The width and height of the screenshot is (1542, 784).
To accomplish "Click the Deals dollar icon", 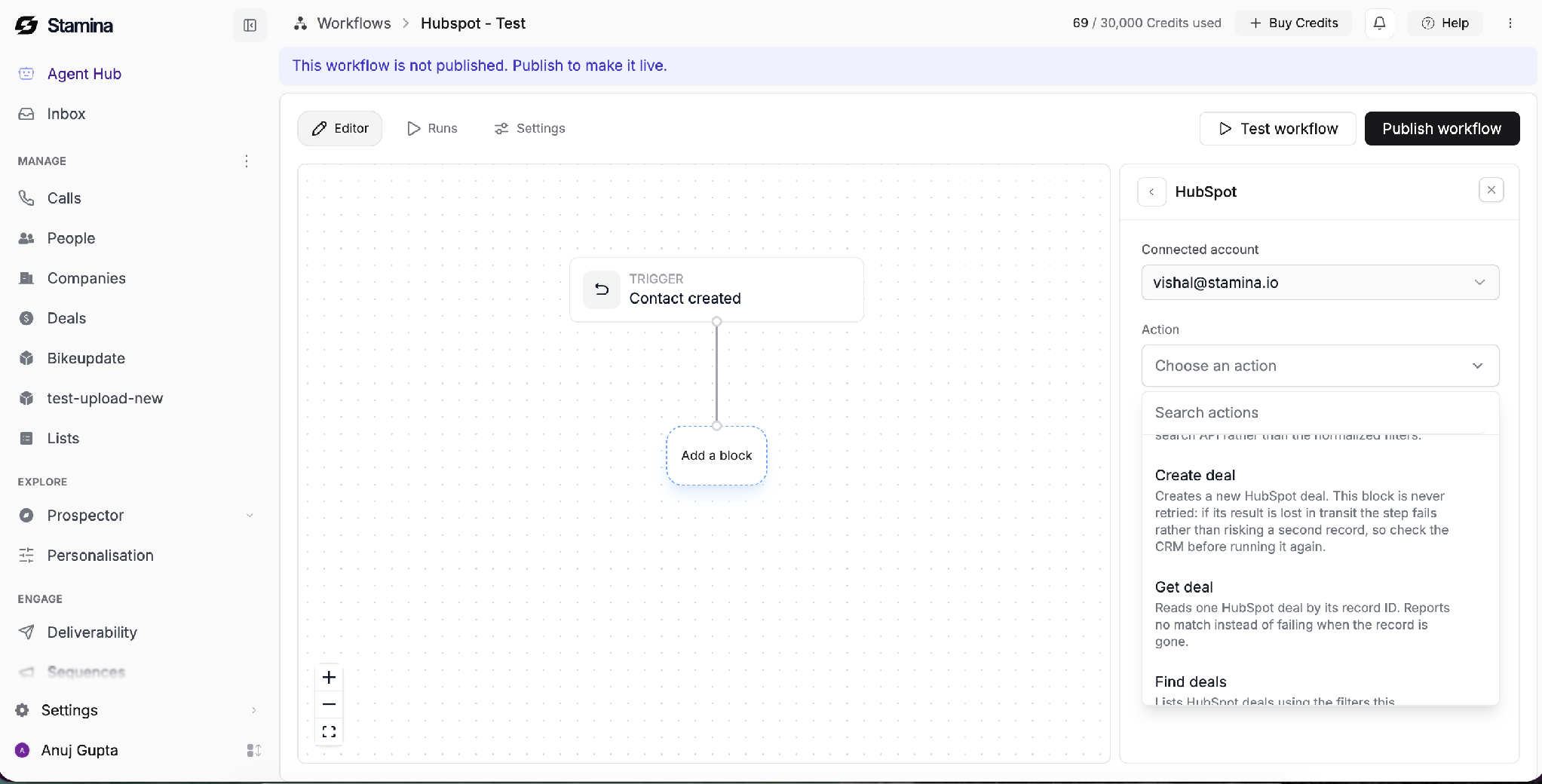I will 26,318.
